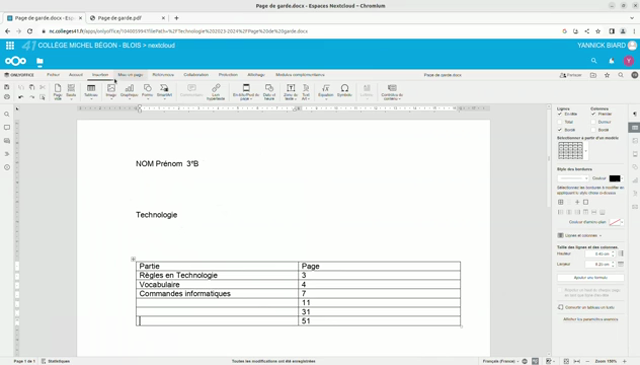The height and width of the screenshot is (365, 640).
Task: Switch to the Accueil tab
Action: [x=76, y=75]
